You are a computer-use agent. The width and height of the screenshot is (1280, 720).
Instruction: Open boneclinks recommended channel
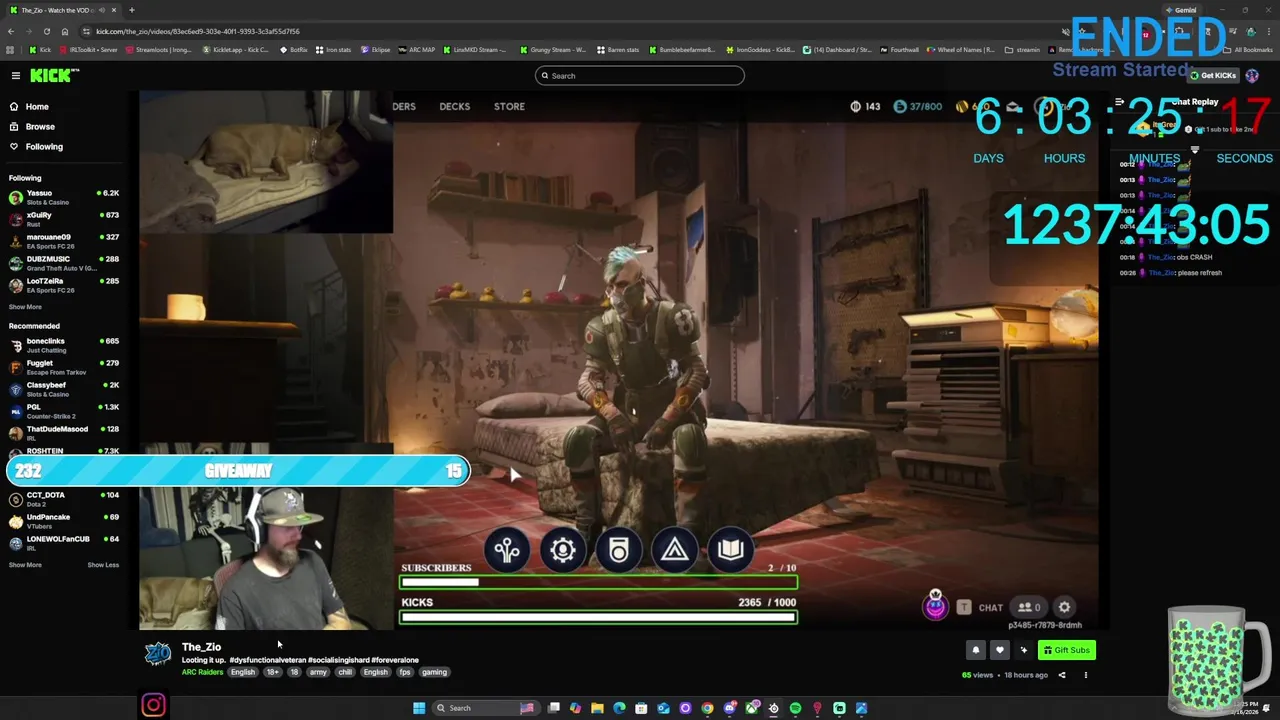64,345
